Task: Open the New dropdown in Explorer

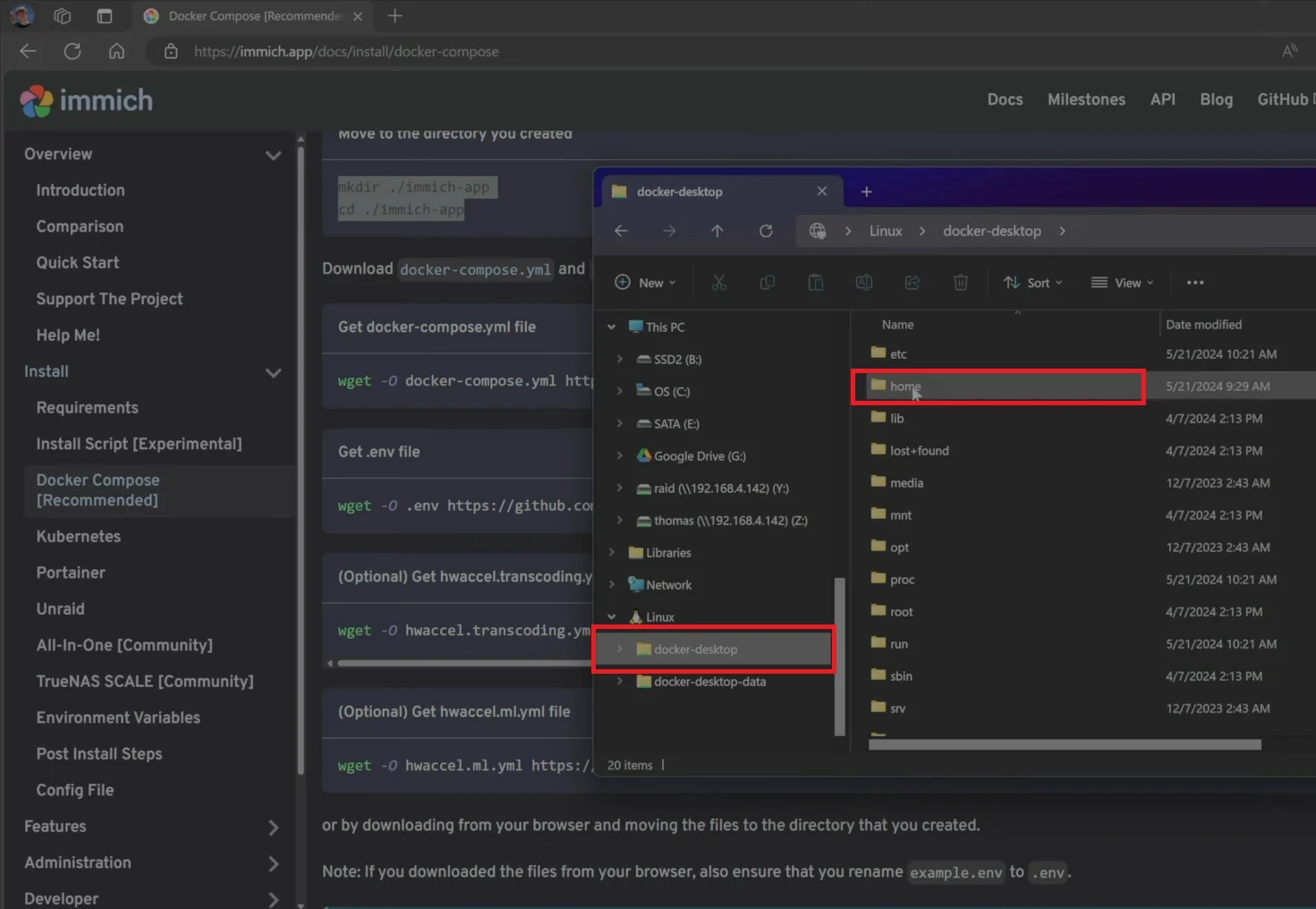Action: [x=646, y=283]
